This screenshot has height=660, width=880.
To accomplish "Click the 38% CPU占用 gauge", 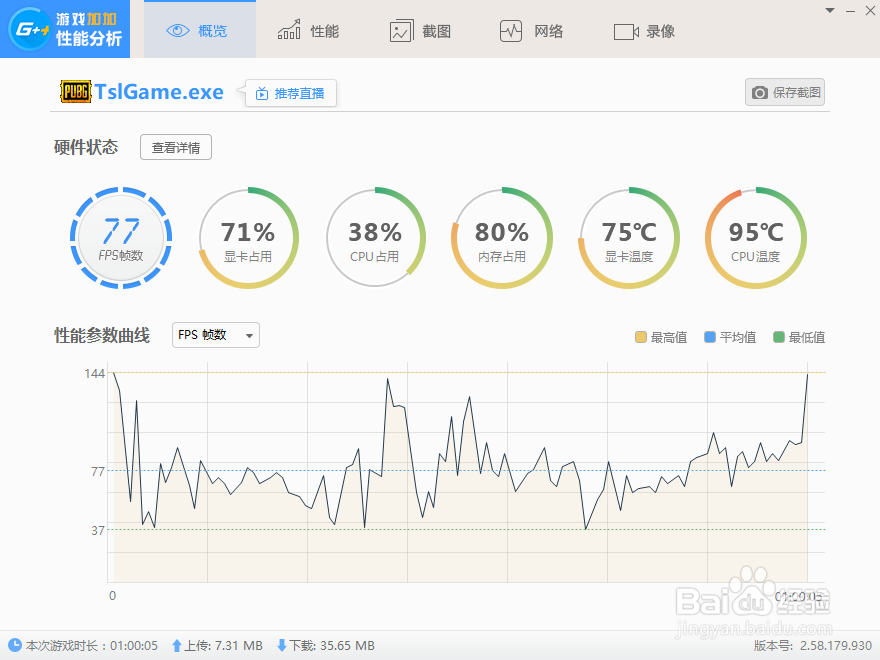I will coord(375,237).
